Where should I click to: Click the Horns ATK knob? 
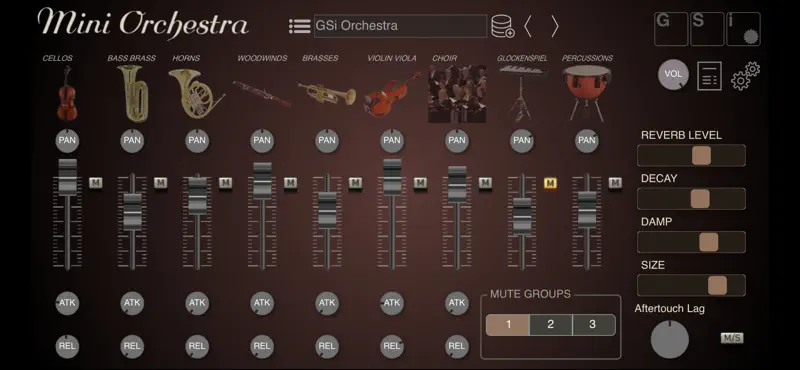[x=197, y=303]
